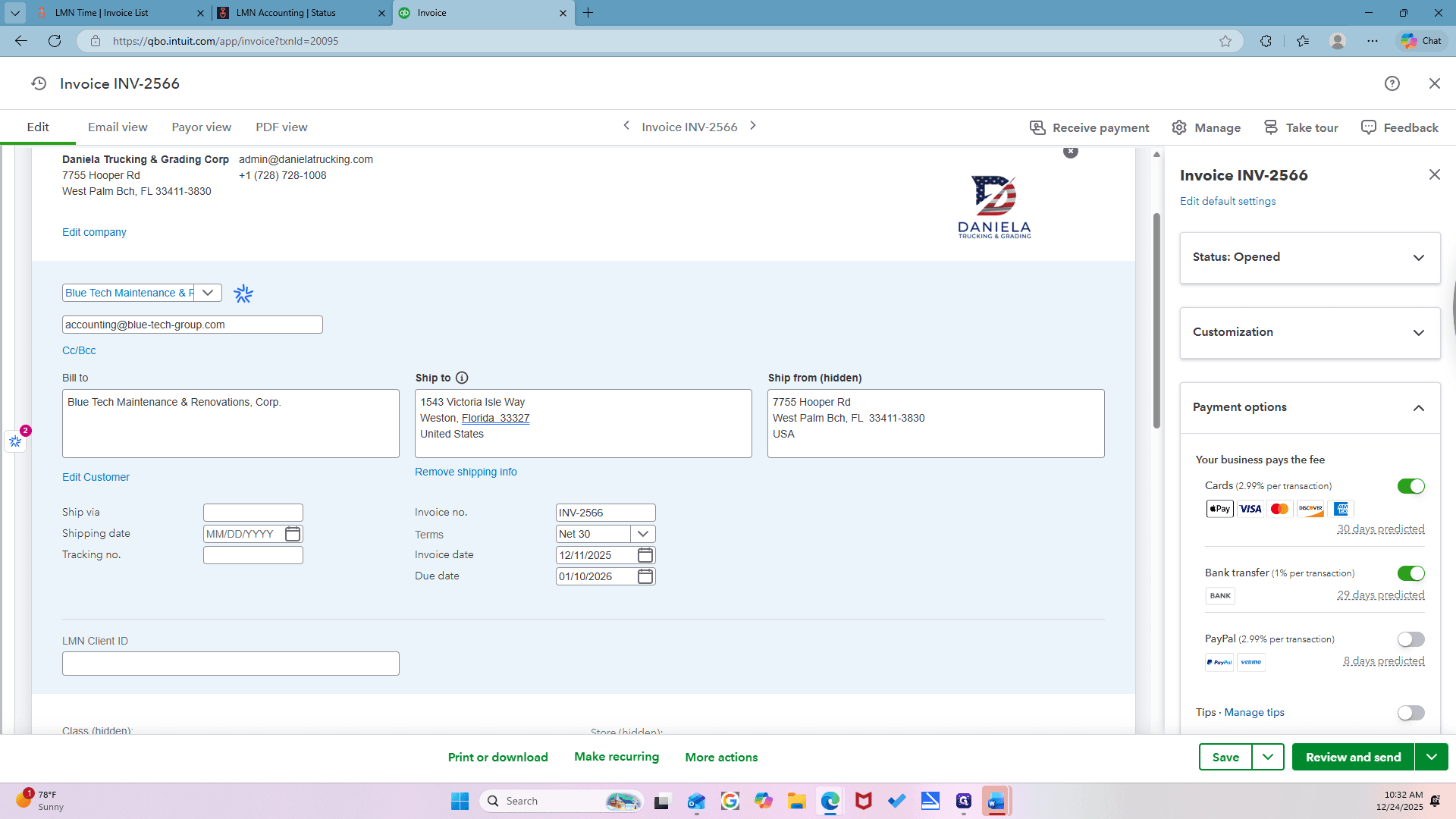Collapse the Payment options section
Viewport: 1456px width, 819px height.
pyautogui.click(x=1310, y=408)
